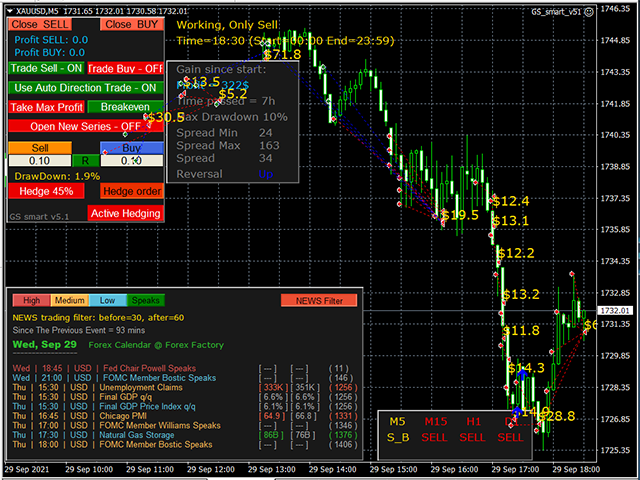The height and width of the screenshot is (480, 640).
Task: Click the 29 Sep 14:00 time axis label
Action: tap(332, 469)
